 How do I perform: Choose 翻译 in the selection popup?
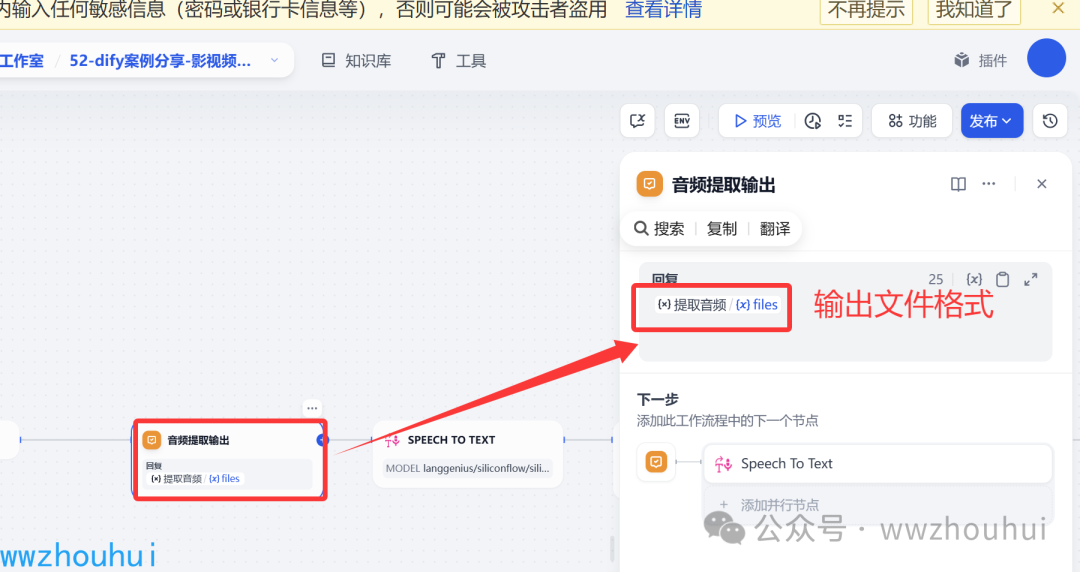[x=775, y=228]
